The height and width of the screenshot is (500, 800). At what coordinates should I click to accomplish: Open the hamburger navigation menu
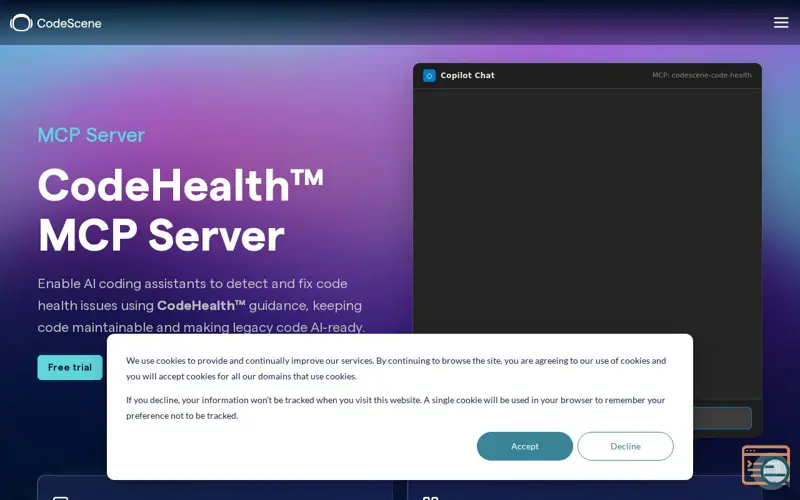pos(781,22)
